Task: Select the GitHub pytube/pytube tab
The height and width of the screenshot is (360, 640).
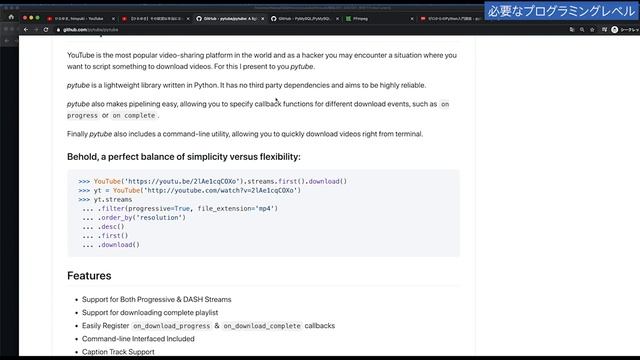Action: 230,19
